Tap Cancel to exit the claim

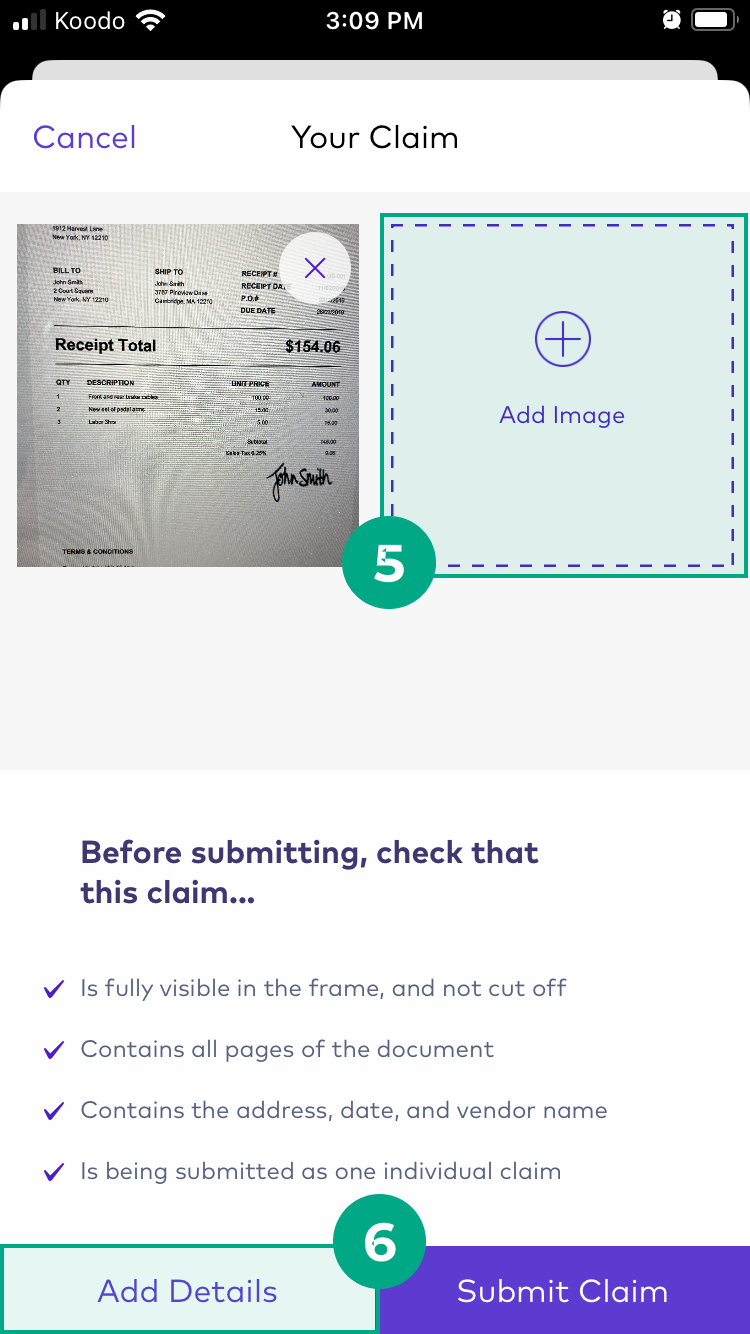click(x=84, y=137)
